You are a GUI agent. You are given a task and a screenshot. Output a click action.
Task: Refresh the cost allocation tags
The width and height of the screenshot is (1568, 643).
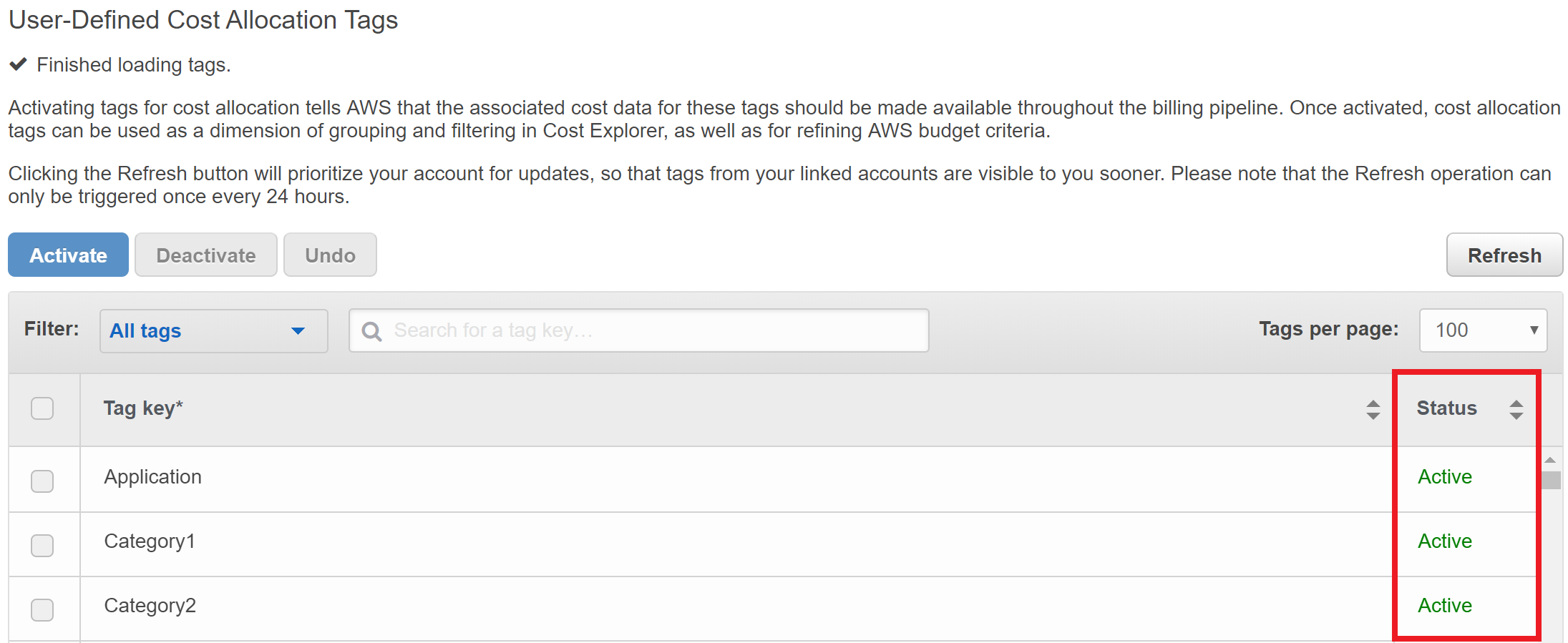point(1504,255)
